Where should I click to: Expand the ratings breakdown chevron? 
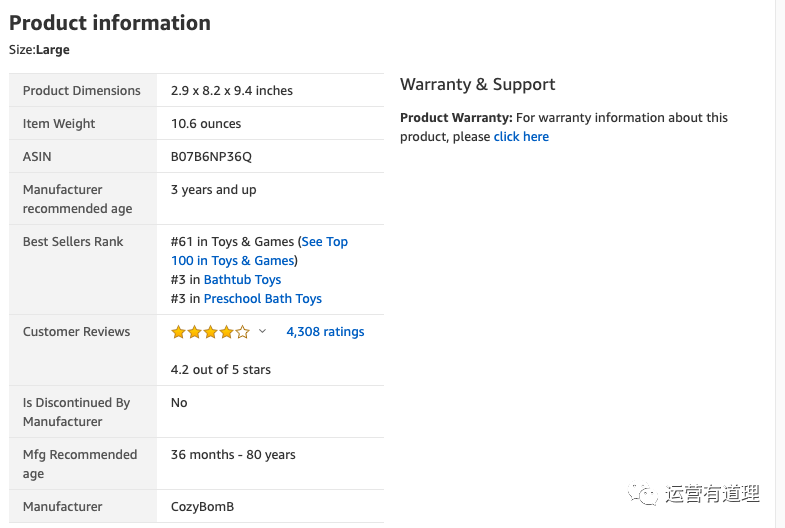click(x=262, y=331)
